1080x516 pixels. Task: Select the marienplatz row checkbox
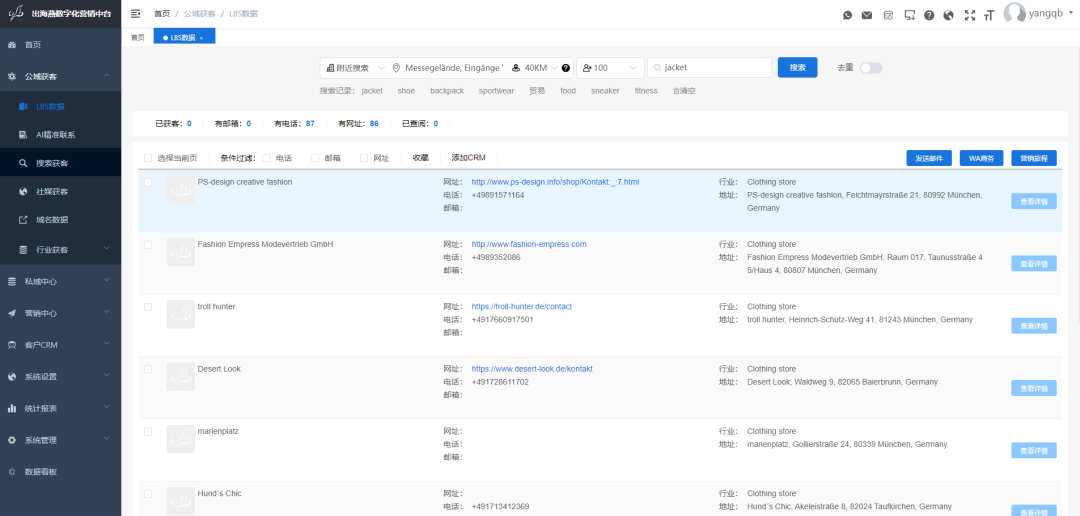tap(148, 431)
